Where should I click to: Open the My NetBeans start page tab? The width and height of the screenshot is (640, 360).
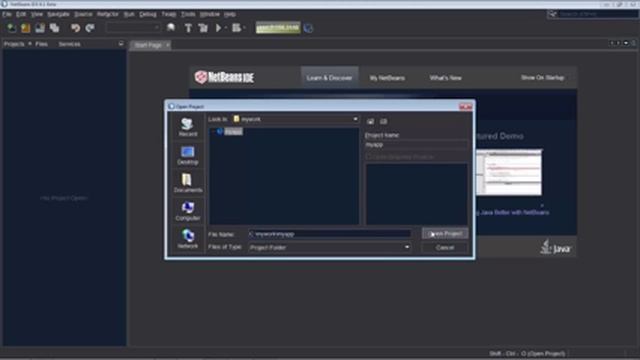pos(387,78)
